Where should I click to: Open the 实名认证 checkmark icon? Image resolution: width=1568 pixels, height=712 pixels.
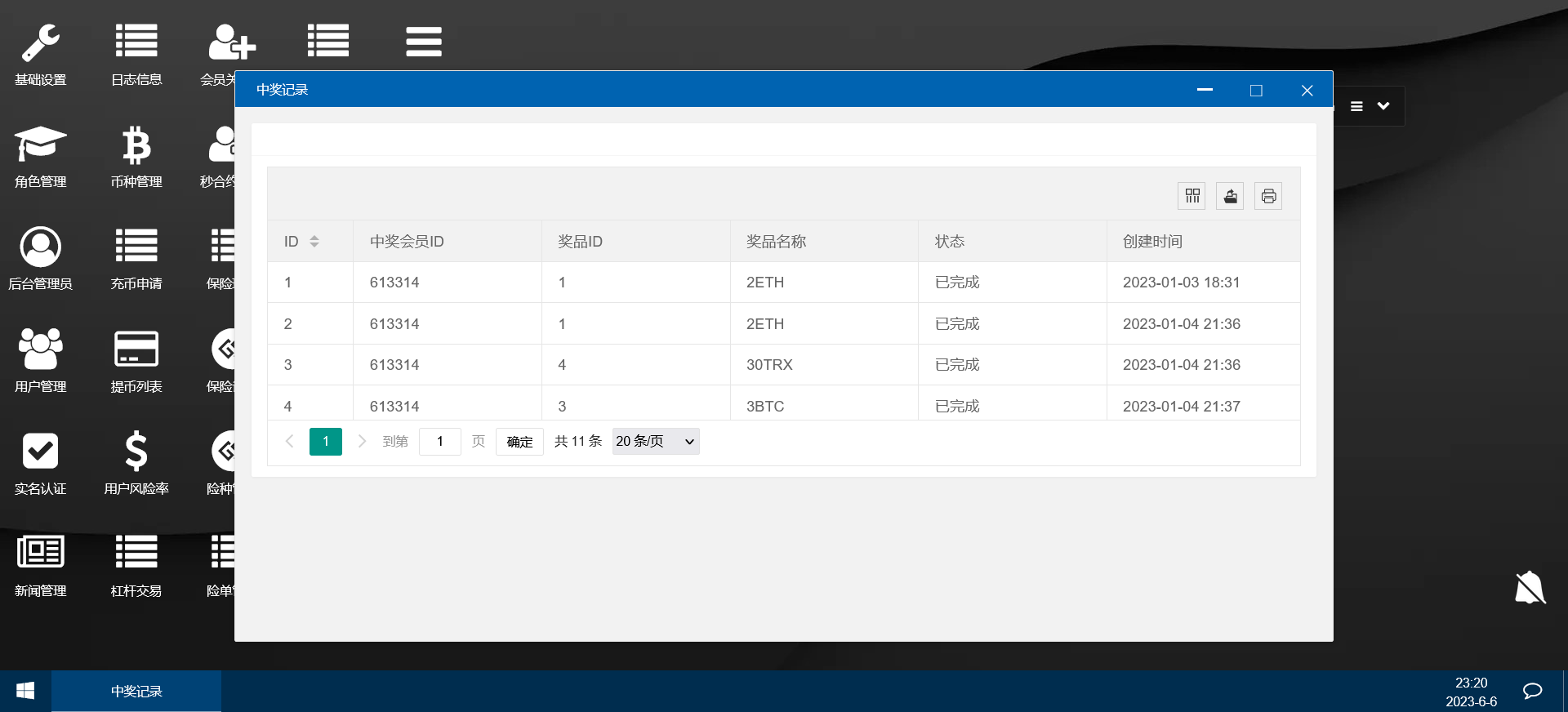click(40, 452)
